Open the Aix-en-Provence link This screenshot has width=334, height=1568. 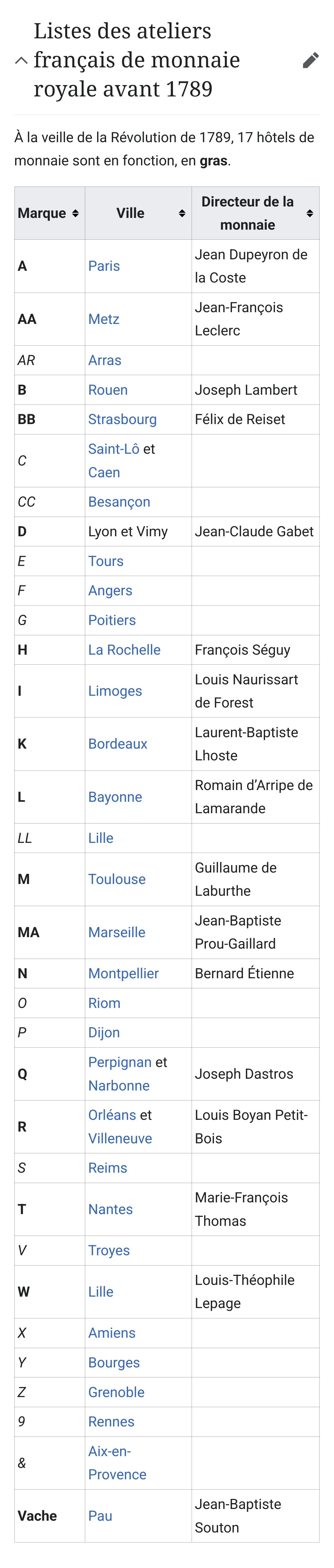[x=117, y=1463]
